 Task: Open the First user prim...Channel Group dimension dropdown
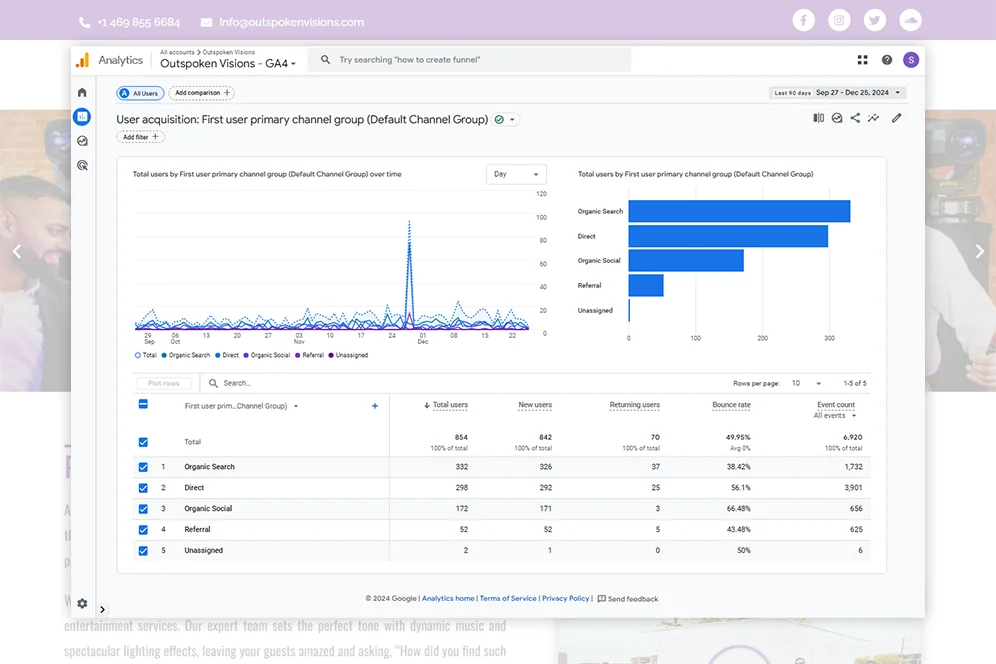(x=241, y=406)
